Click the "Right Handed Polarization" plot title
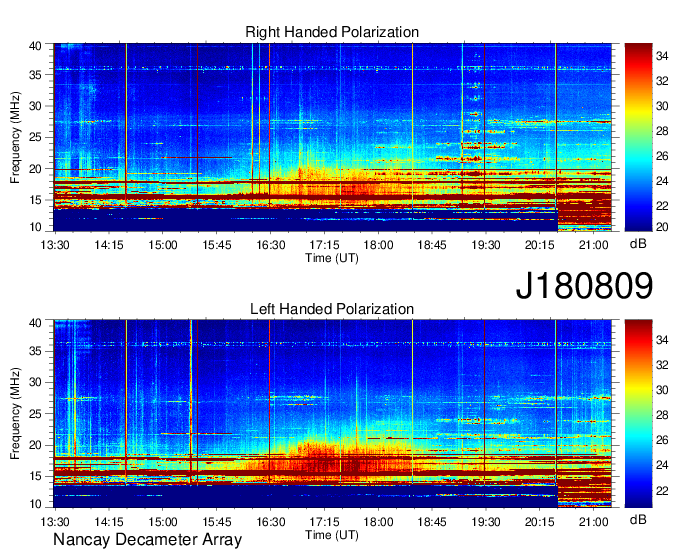The width and height of the screenshot is (680, 552). click(332, 32)
